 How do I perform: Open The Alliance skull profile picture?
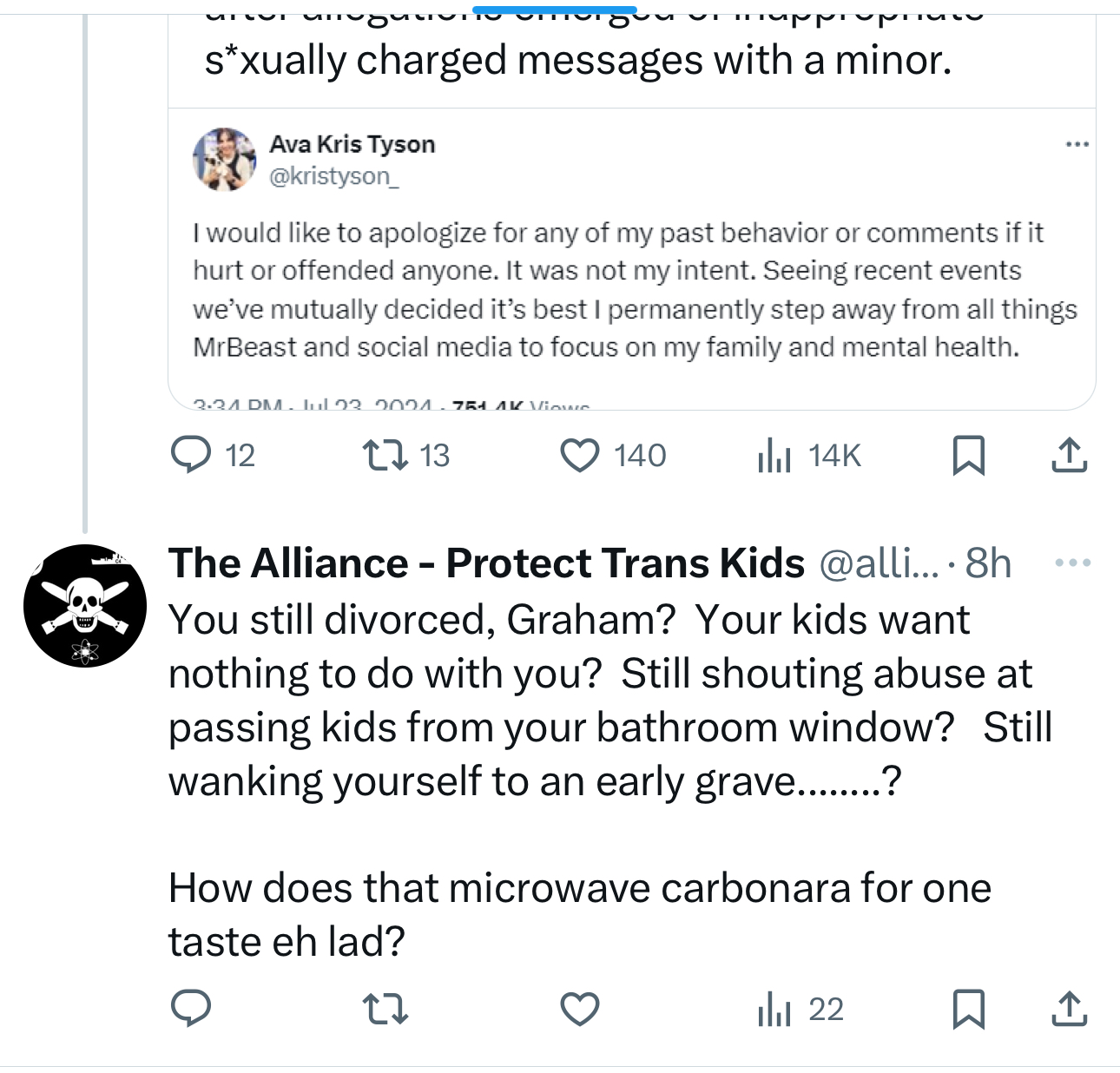[85, 606]
